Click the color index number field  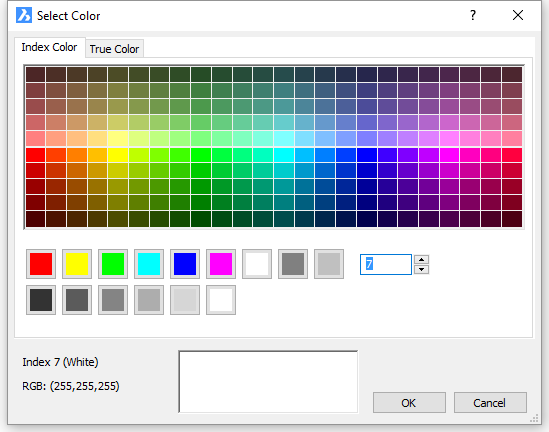tap(386, 264)
